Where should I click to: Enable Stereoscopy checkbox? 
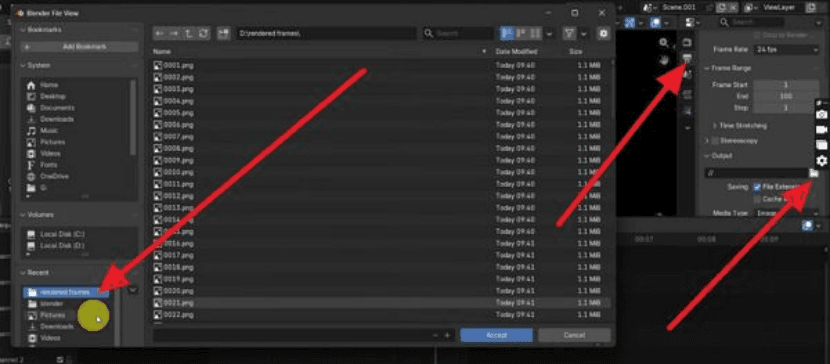715,141
